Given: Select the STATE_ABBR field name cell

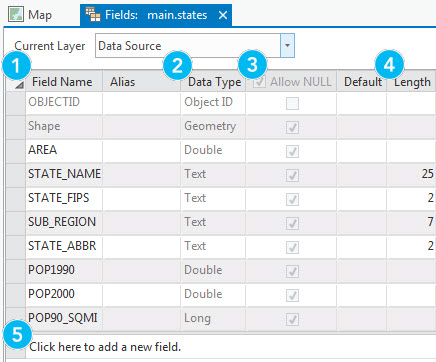Looking at the screenshot, I should tap(64, 247).
